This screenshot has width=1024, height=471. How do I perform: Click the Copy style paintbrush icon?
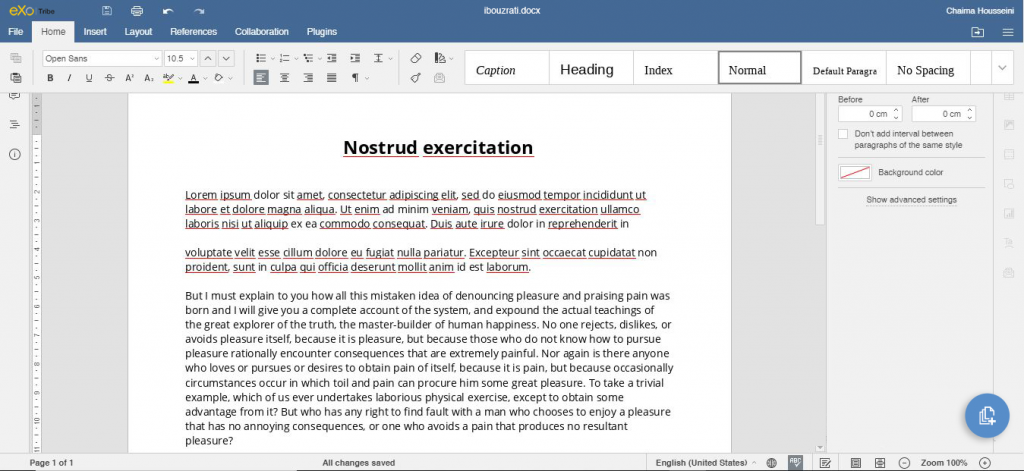pos(415,78)
